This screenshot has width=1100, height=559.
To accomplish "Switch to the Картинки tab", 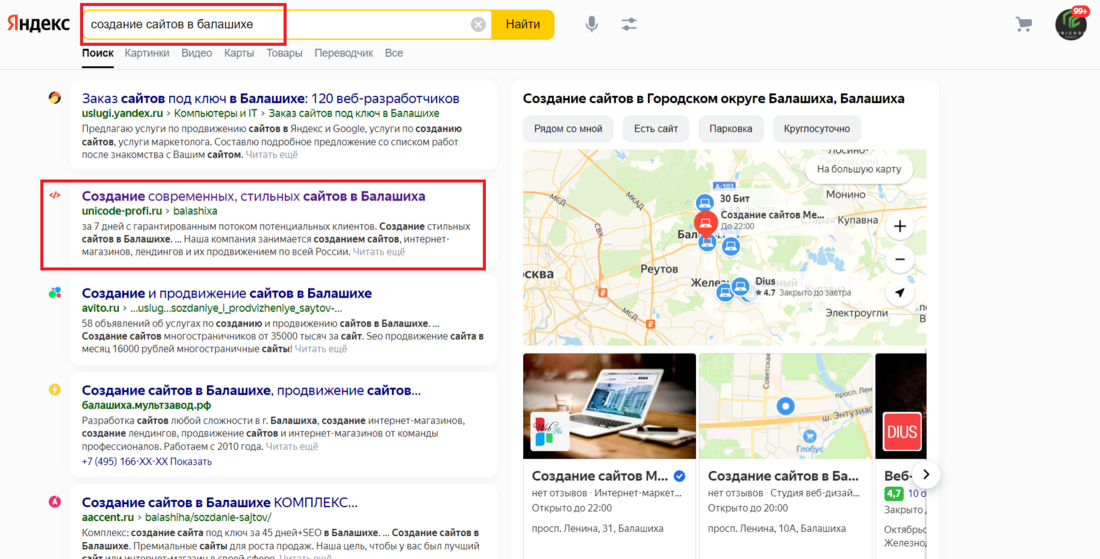I will 147,53.
